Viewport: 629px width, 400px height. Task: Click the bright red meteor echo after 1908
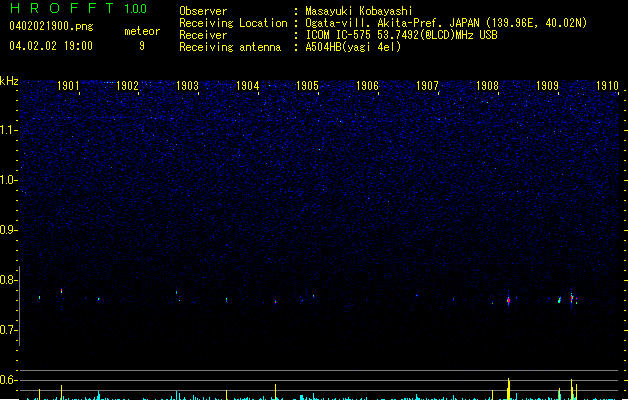(508, 300)
